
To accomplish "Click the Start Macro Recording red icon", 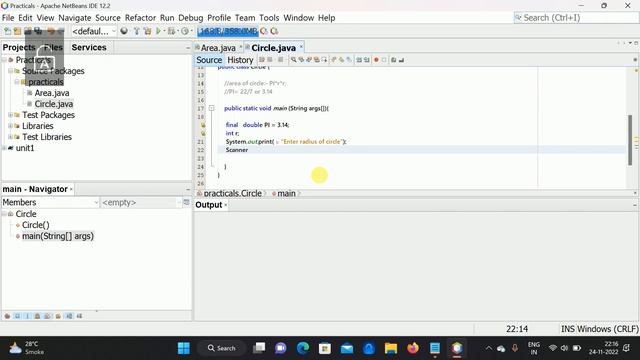I will [x=376, y=60].
